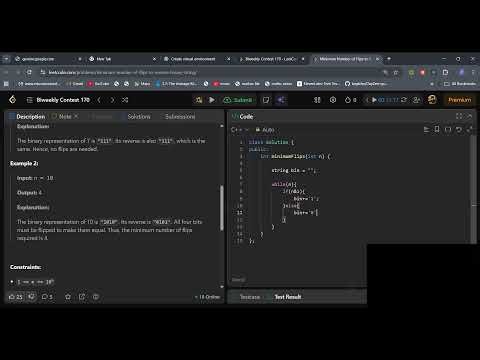Star the problem as favorite
This screenshot has height=360, width=480.
pos(68,297)
